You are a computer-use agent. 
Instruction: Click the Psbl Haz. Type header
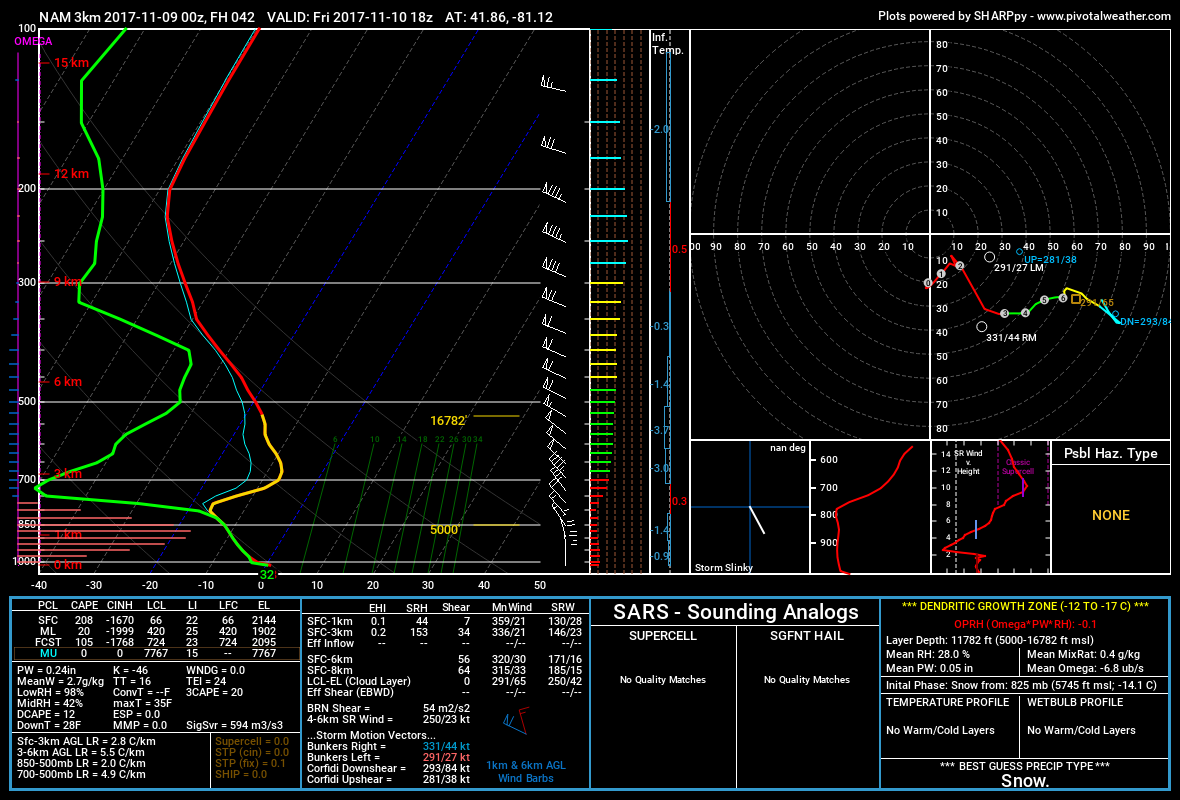(x=1111, y=453)
